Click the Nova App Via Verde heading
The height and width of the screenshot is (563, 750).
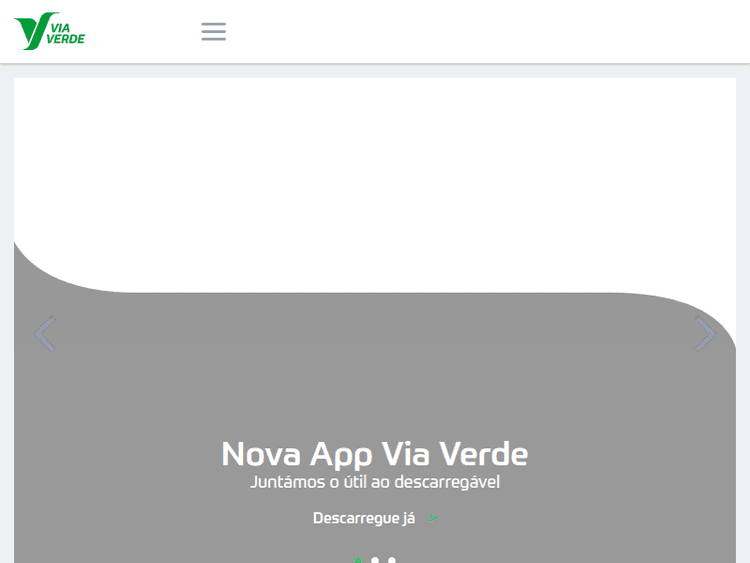tap(375, 454)
